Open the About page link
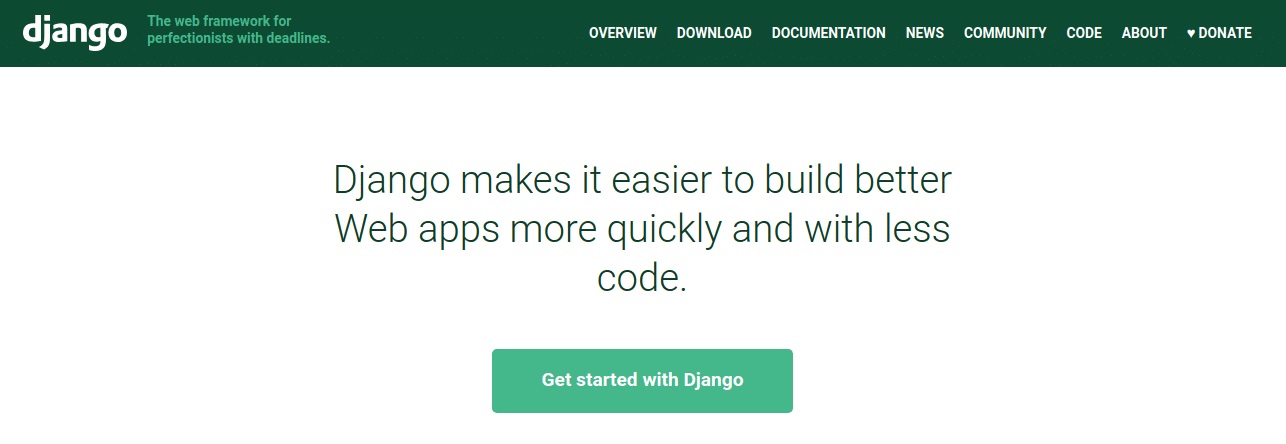Viewport: 1286px width, 444px height. [1144, 33]
